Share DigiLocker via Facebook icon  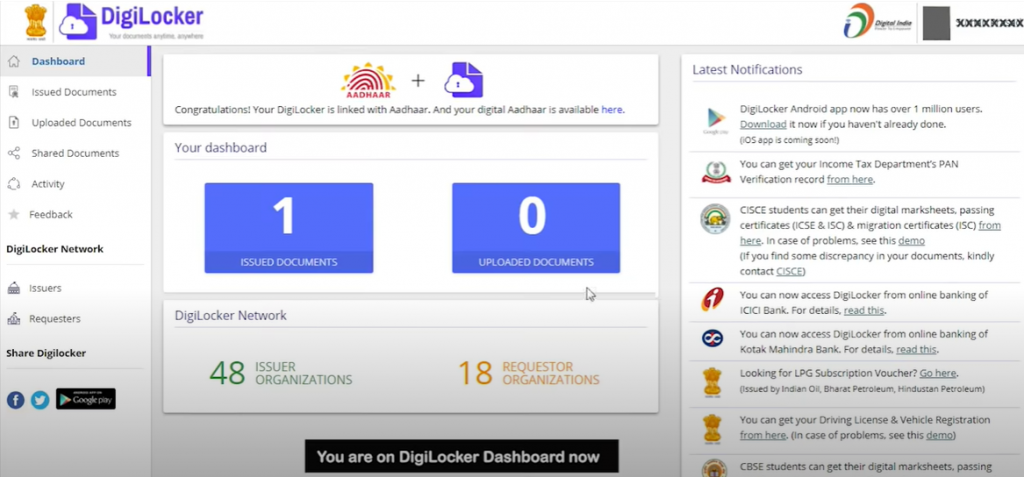coord(16,400)
